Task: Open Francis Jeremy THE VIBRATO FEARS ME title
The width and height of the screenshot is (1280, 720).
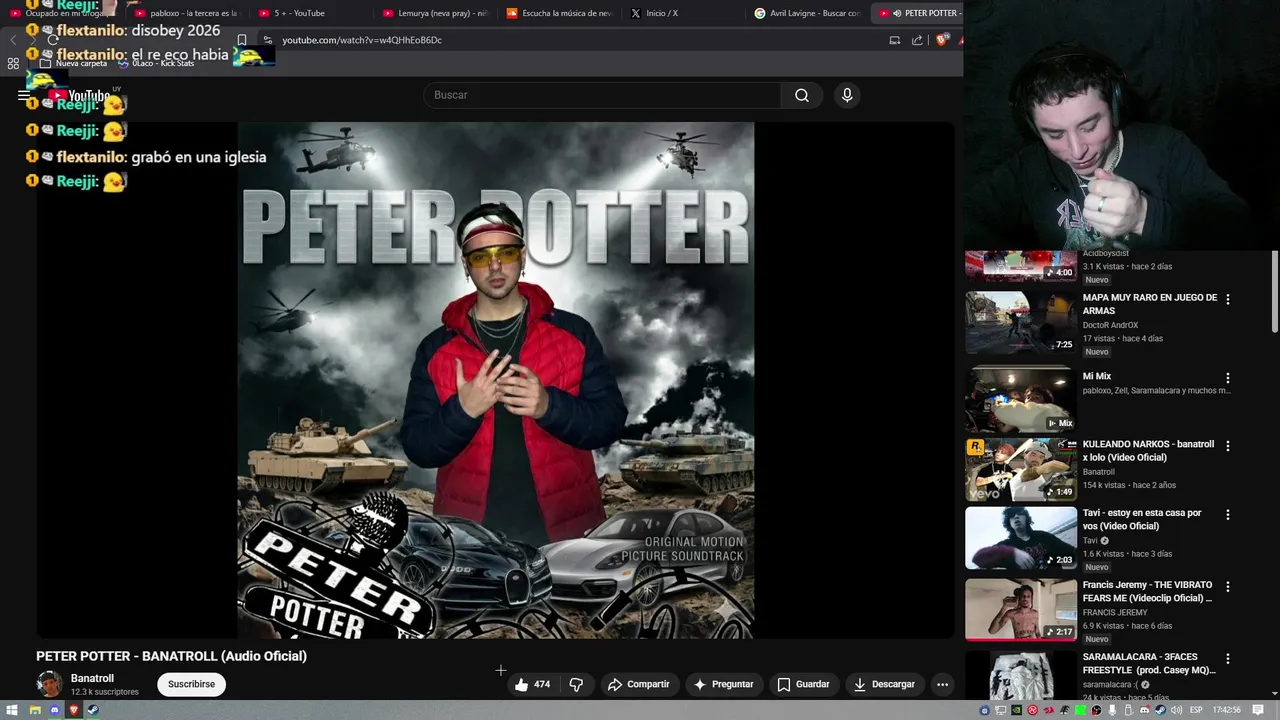Action: point(1147,591)
